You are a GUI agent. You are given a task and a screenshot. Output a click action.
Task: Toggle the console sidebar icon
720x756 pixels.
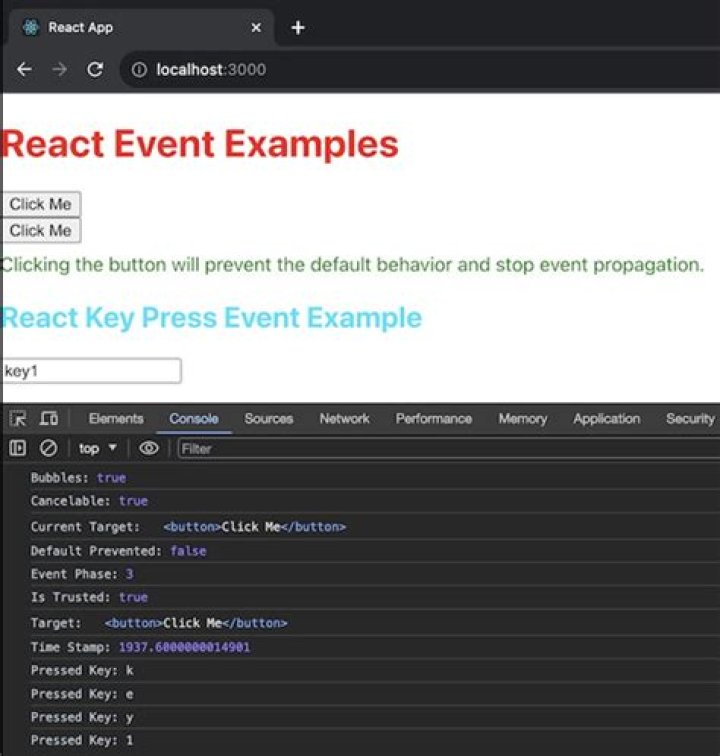[x=18, y=448]
